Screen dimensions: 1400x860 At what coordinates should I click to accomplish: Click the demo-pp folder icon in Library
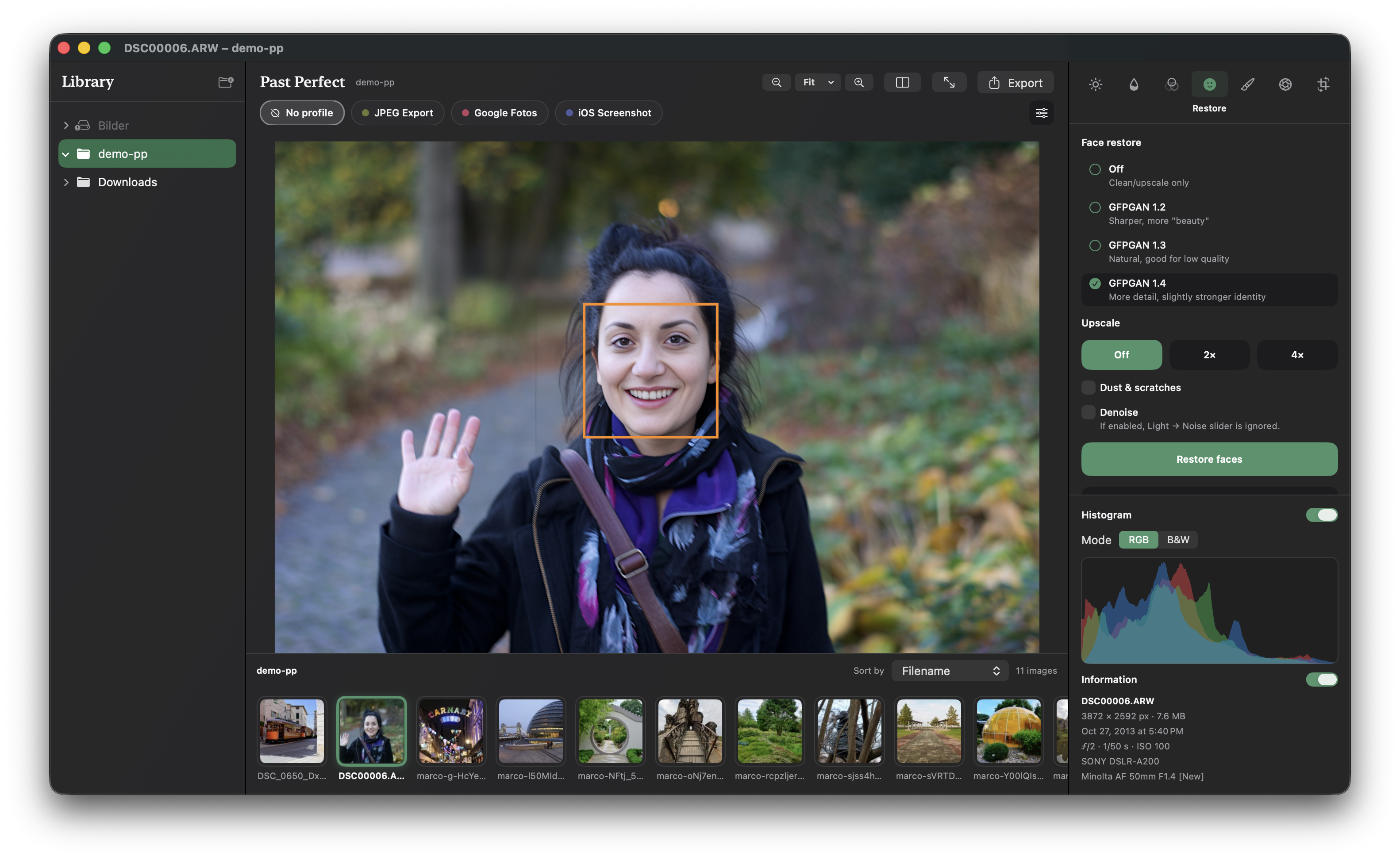click(84, 154)
